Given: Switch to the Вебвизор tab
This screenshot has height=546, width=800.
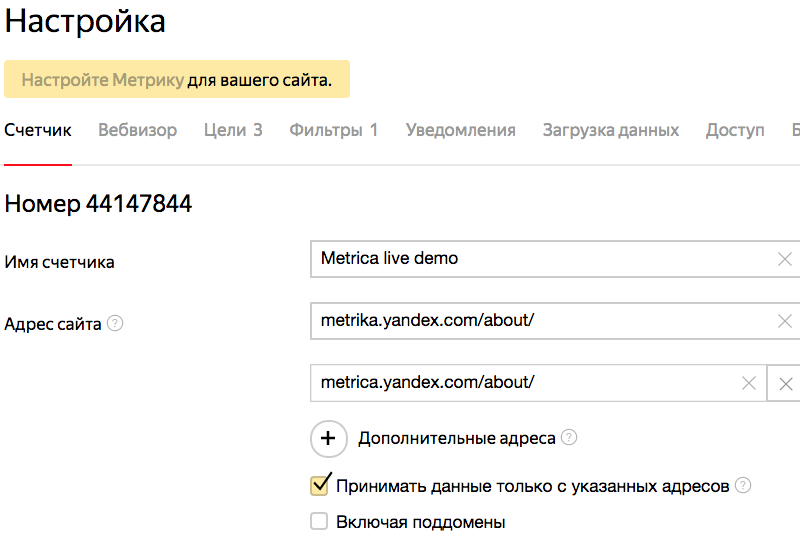Looking at the screenshot, I should pyautogui.click(x=138, y=130).
